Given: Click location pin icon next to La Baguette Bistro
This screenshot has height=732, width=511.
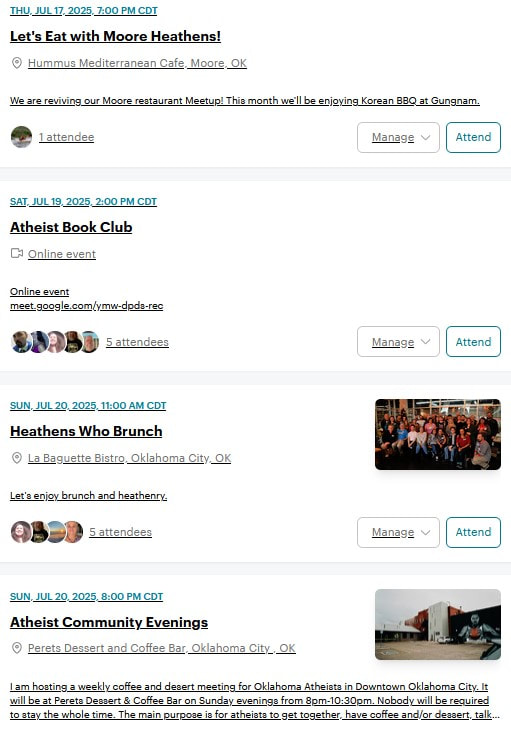Looking at the screenshot, I should coord(17,458).
